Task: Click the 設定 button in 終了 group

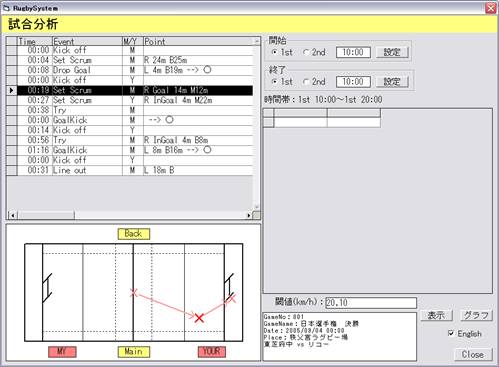Action: tap(392, 82)
